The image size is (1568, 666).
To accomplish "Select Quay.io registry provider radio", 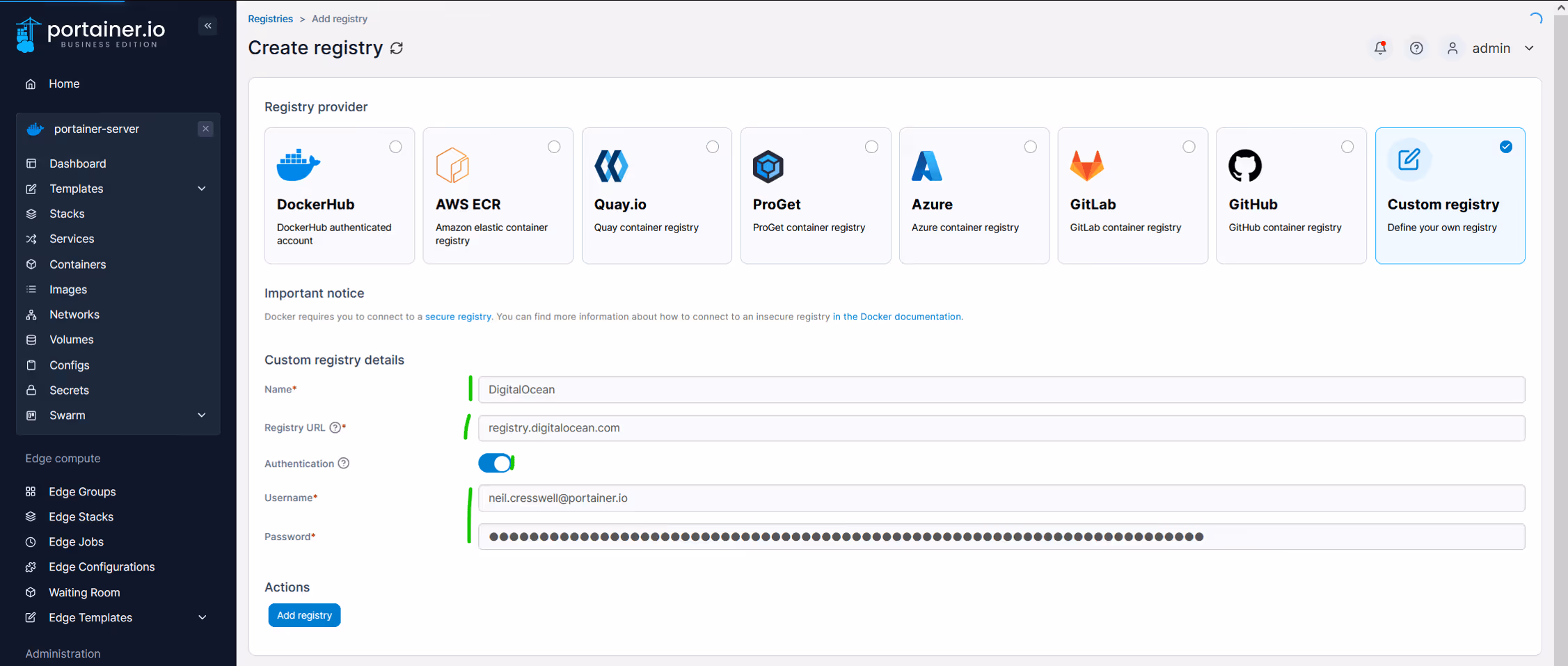I will 713,147.
